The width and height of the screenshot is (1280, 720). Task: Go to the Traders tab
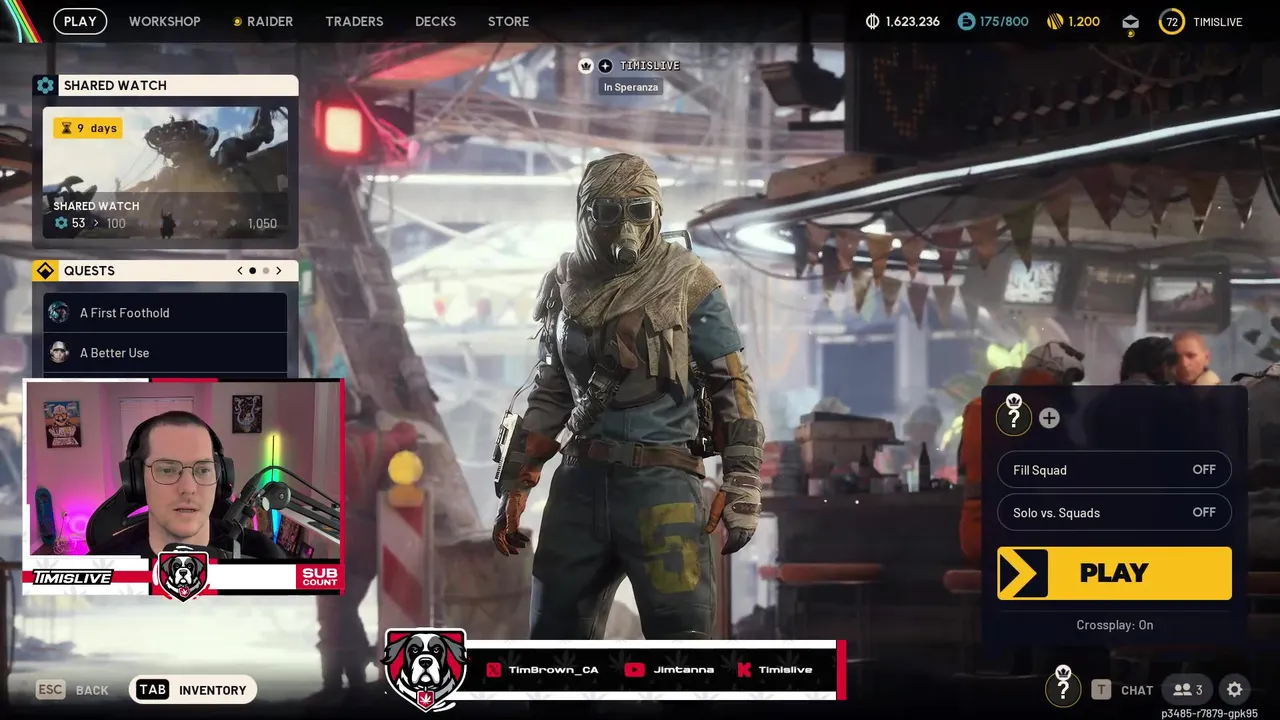click(x=354, y=21)
